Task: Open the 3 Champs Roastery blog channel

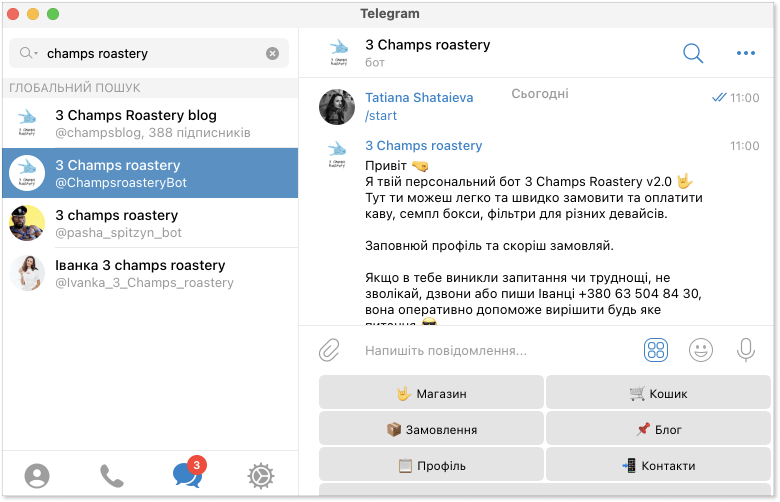Action: (x=150, y=123)
